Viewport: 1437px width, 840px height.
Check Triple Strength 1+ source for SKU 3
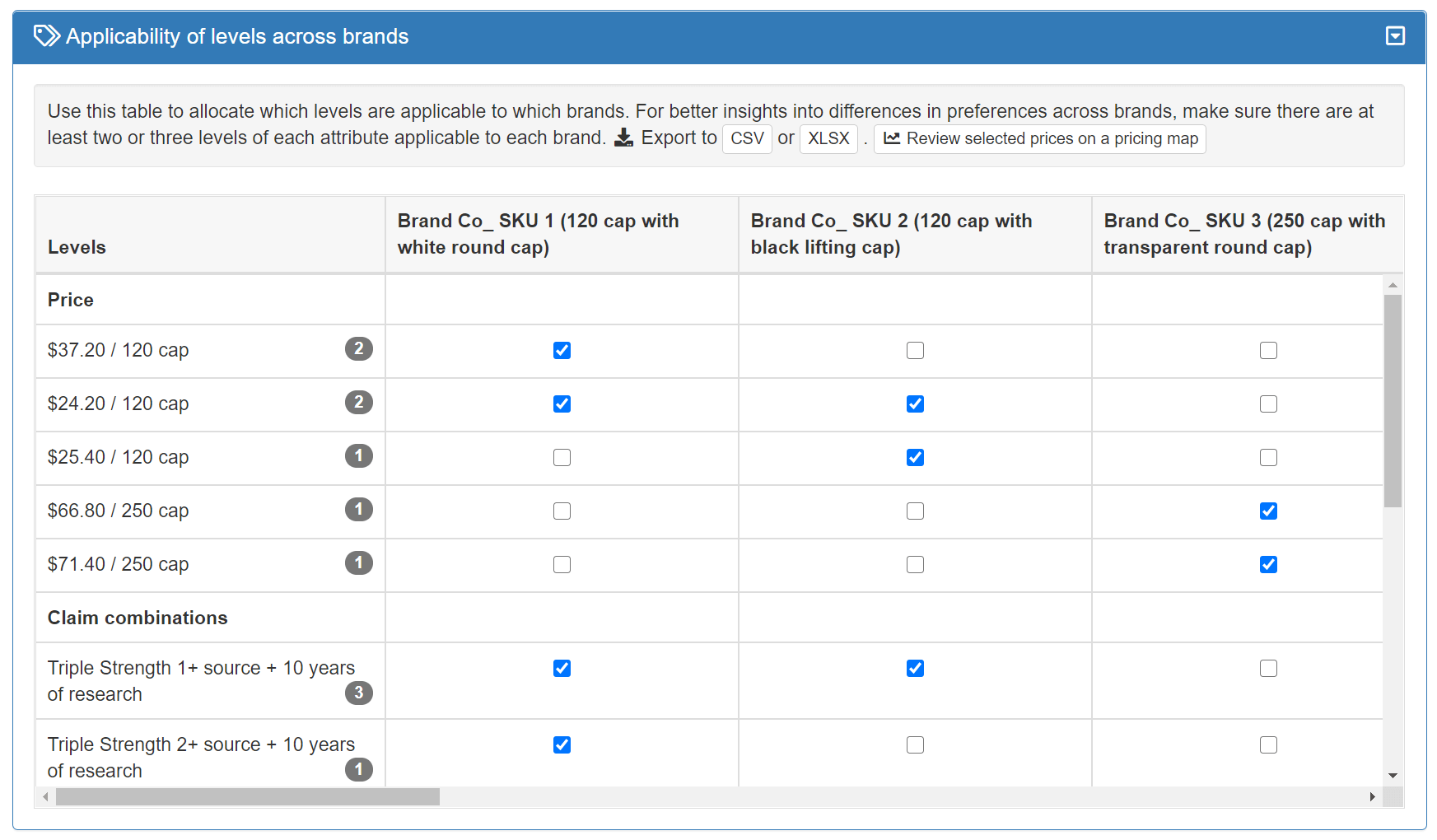coord(1268,668)
